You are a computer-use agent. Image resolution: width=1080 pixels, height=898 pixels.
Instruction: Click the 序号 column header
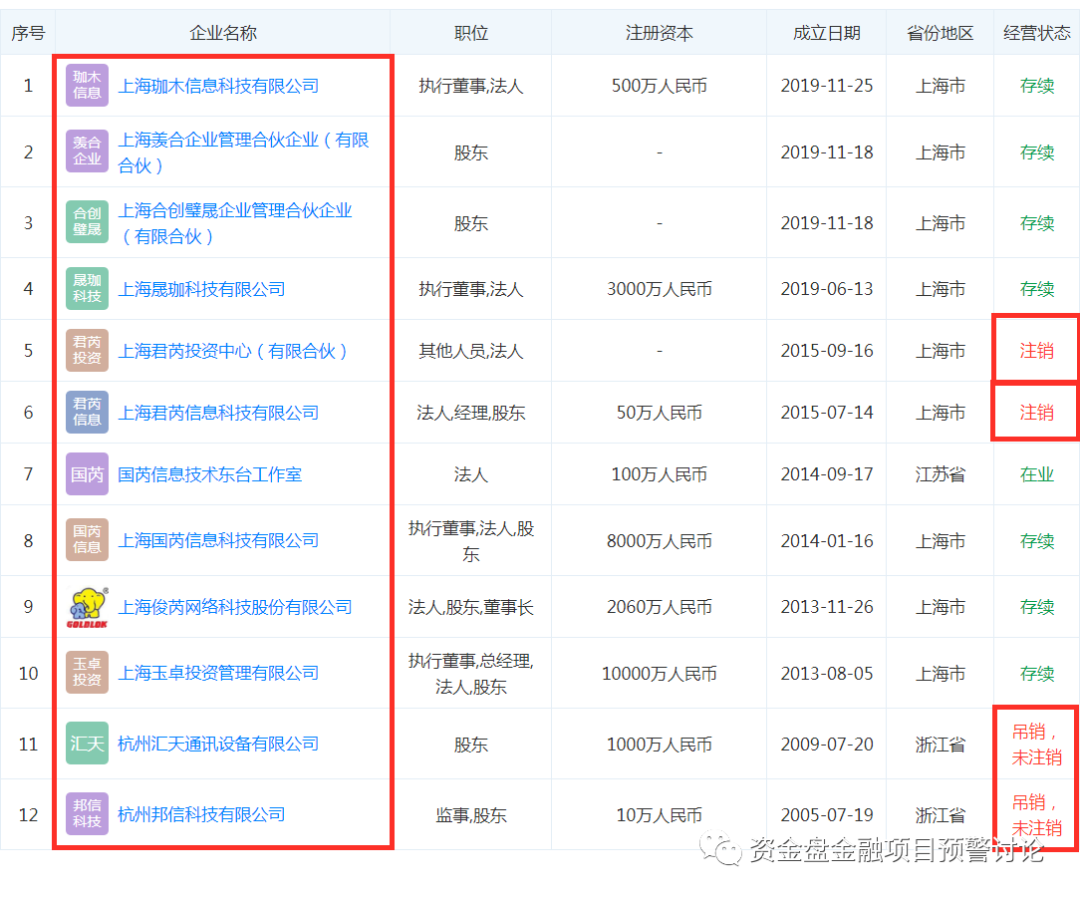(28, 32)
